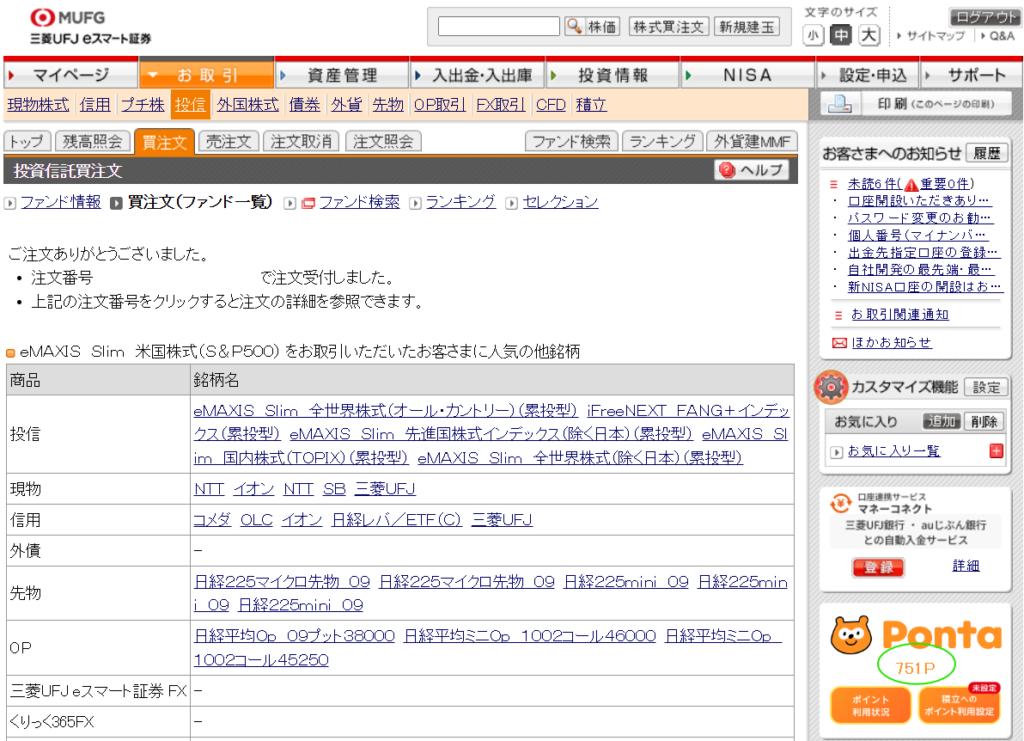
Task: Click the arrow icon before ファンド情報
Action: [x=10, y=203]
